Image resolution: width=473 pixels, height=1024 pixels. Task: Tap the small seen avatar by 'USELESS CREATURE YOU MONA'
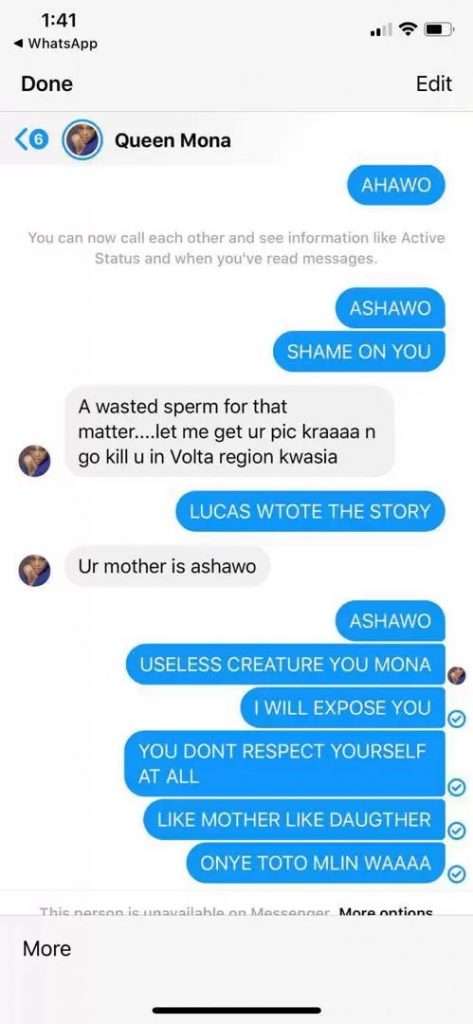pos(458,677)
